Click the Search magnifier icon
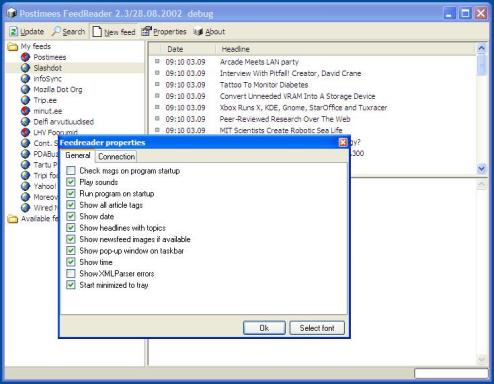 56,31
